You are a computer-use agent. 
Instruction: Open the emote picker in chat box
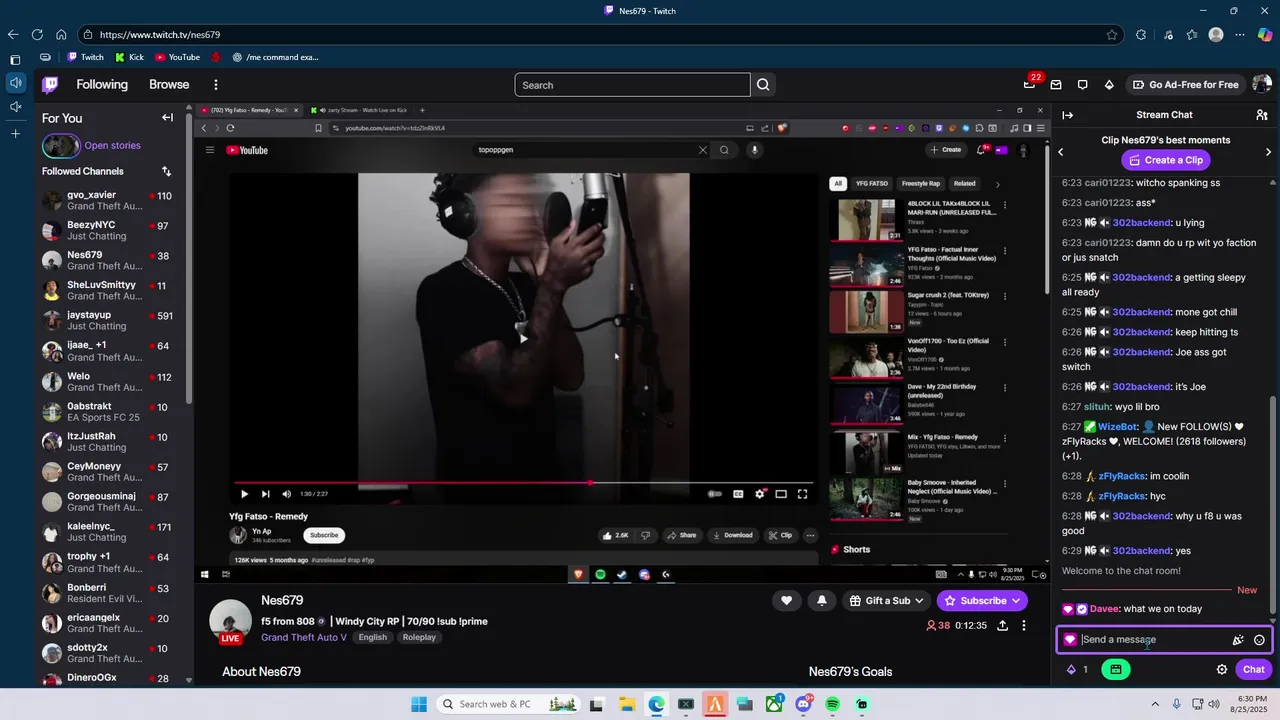tap(1259, 640)
